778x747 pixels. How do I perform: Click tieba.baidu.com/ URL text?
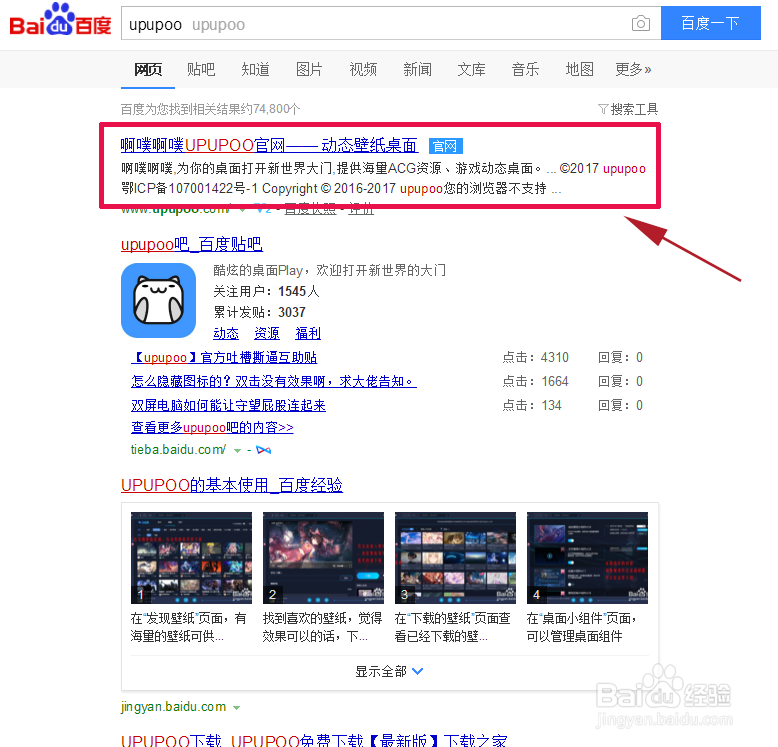(x=178, y=449)
